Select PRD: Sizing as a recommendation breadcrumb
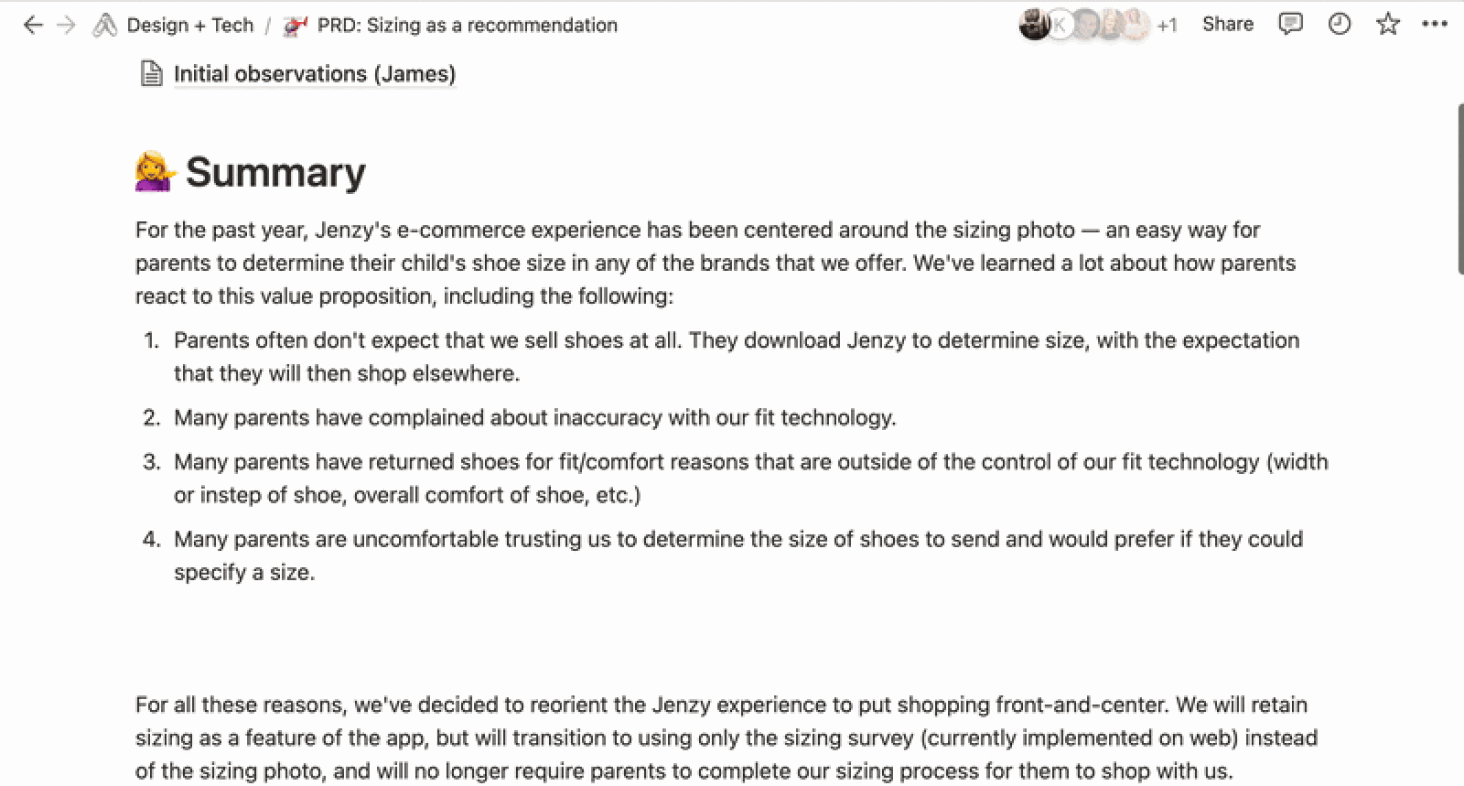The image size is (1464, 786). (x=467, y=26)
